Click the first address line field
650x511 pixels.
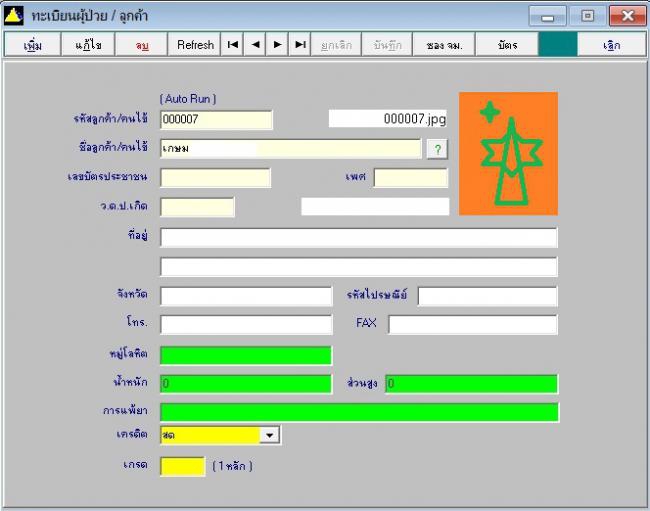click(359, 237)
